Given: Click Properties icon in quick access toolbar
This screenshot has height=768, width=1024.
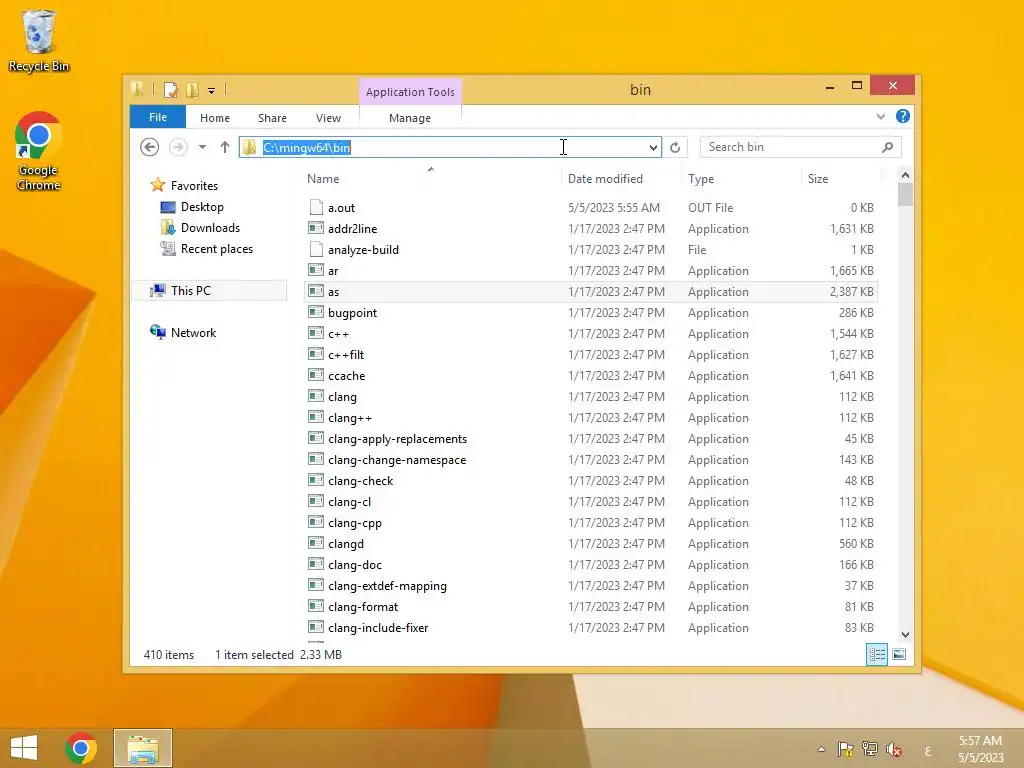Looking at the screenshot, I should (x=170, y=90).
